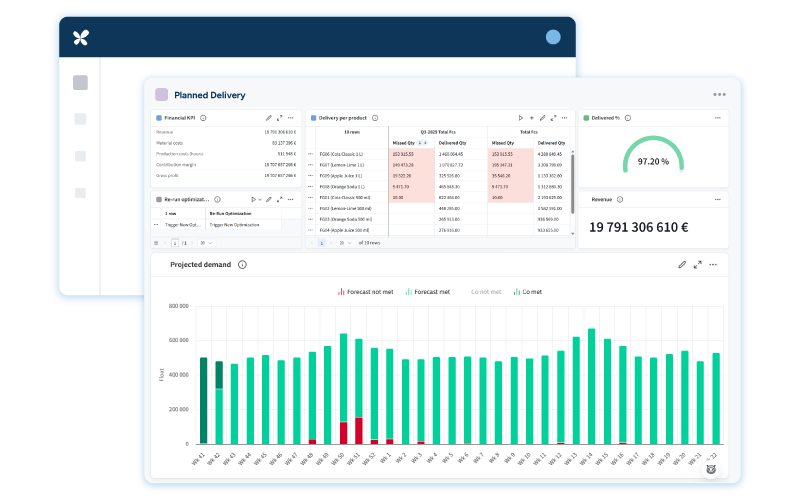Toggle Co met legend series
The height and width of the screenshot is (500, 800).
click(x=528, y=292)
